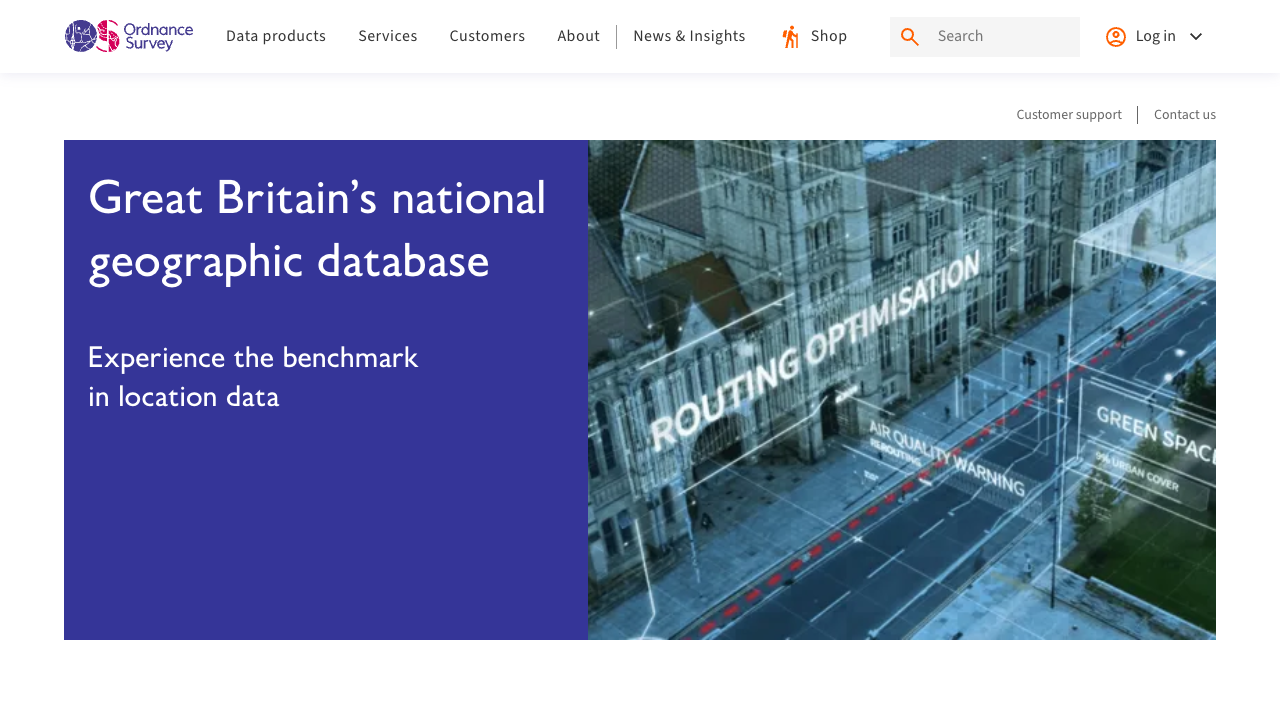The height and width of the screenshot is (720, 1280).
Task: Click the Ordnance Survey wordmark text
Action: 158,36
